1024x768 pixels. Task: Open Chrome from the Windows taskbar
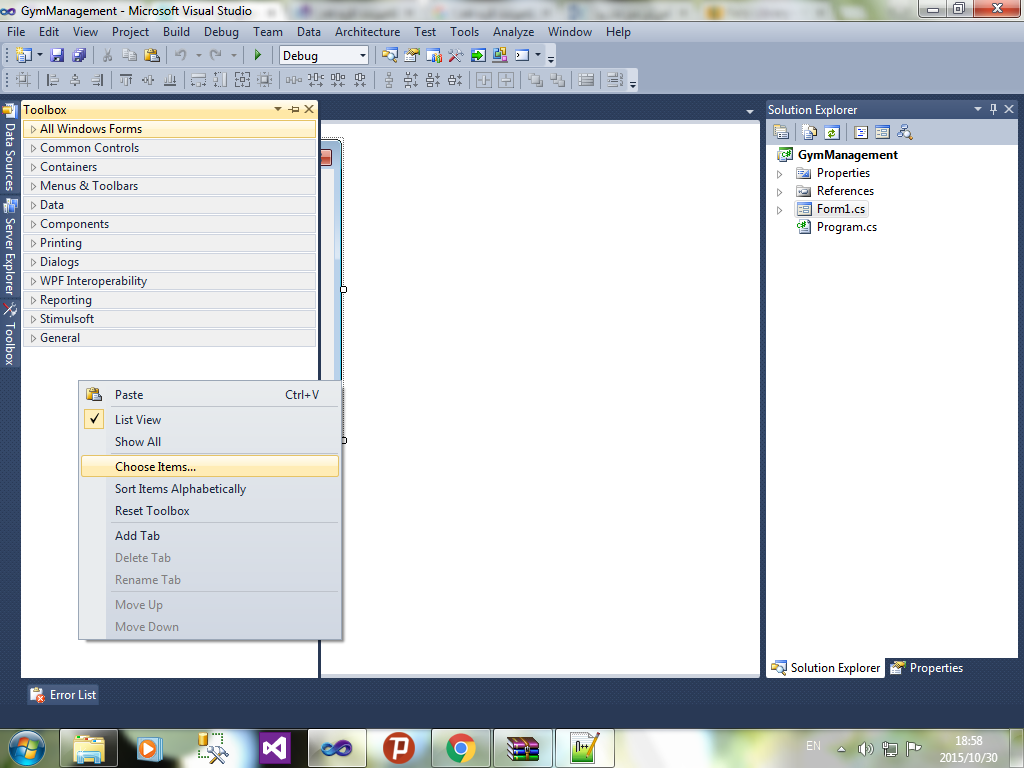coord(460,748)
